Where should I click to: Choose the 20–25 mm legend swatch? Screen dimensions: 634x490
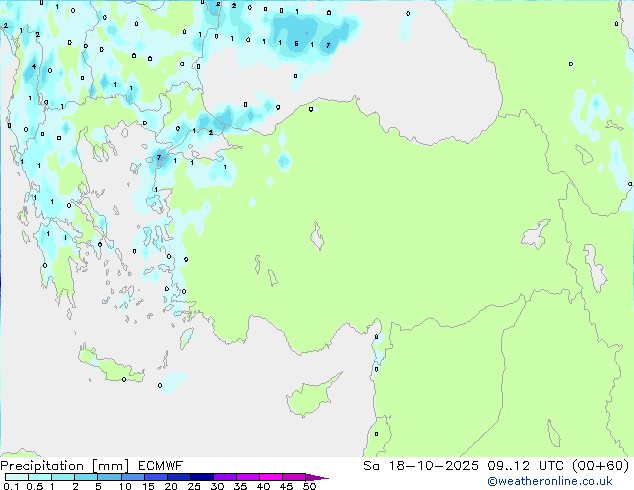pyautogui.click(x=178, y=477)
